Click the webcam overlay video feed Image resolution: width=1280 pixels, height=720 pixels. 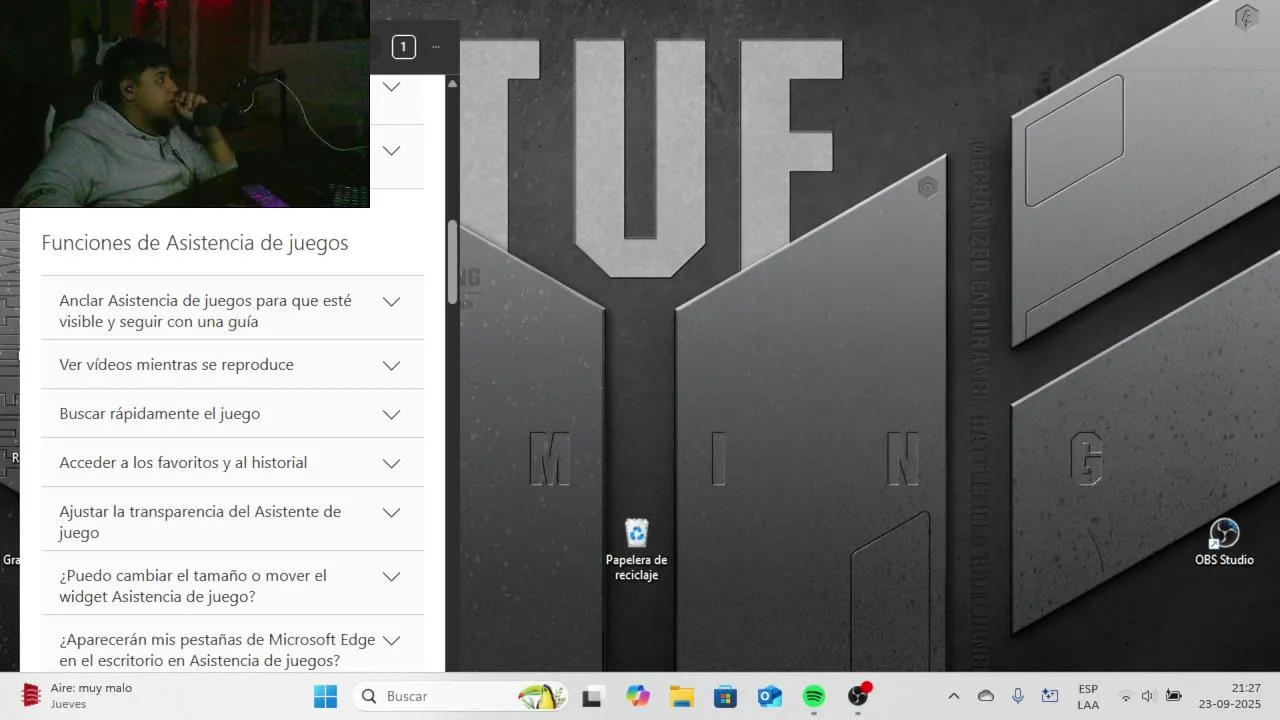pos(185,103)
